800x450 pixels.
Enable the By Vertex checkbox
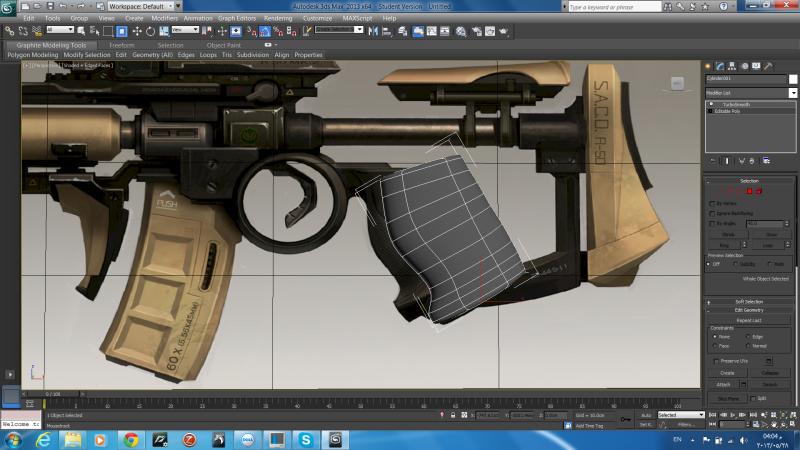coord(712,202)
